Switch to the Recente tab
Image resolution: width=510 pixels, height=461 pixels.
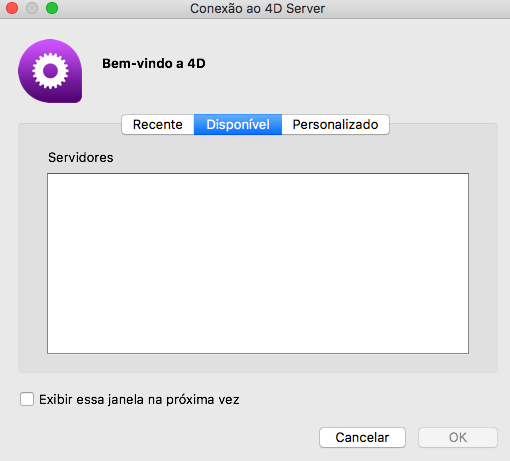[158, 124]
